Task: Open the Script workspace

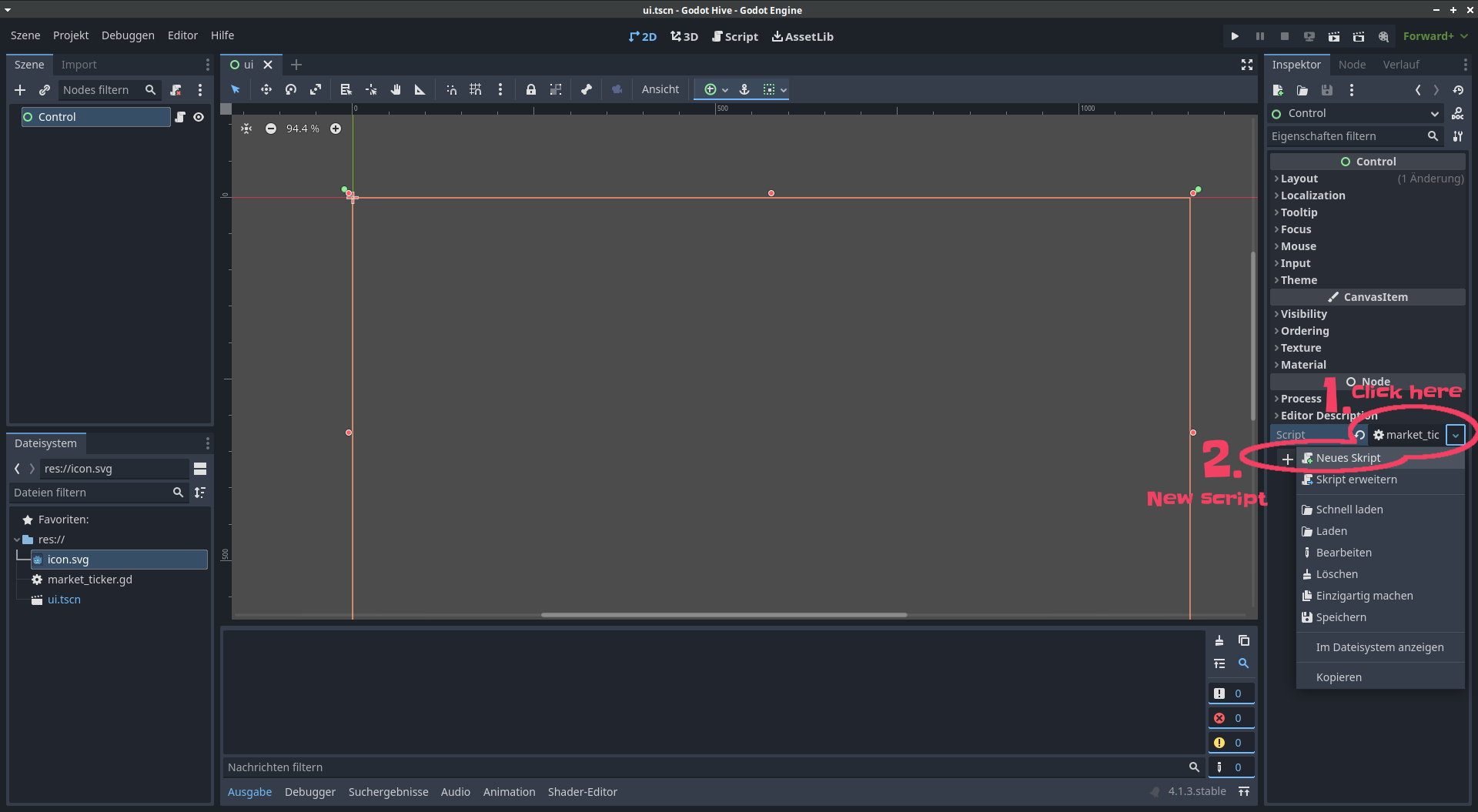Action: tap(735, 36)
